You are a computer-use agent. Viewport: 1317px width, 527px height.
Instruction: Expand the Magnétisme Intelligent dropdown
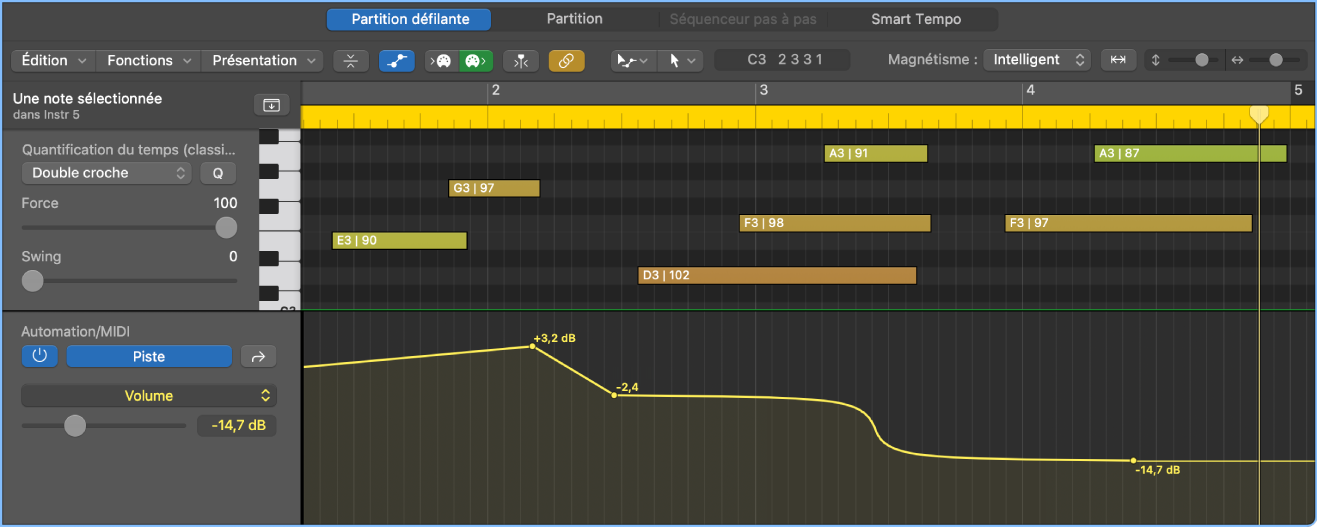click(1036, 60)
